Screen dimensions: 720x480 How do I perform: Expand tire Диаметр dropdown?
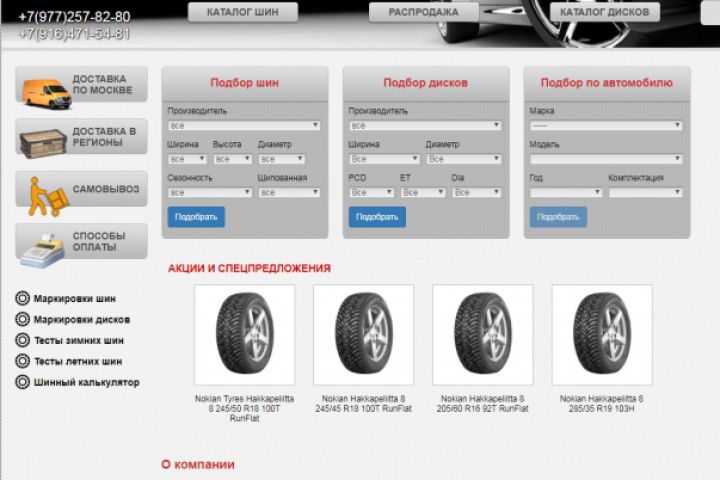(x=281, y=159)
